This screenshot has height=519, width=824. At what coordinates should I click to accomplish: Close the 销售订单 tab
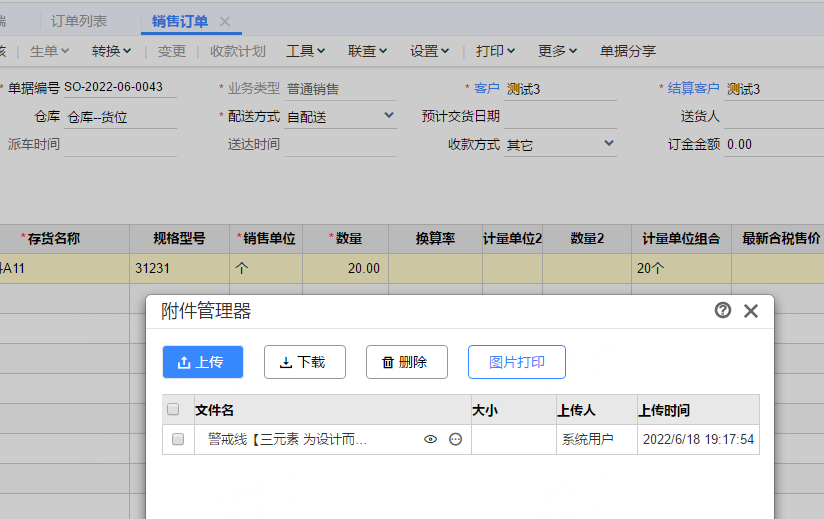point(225,22)
